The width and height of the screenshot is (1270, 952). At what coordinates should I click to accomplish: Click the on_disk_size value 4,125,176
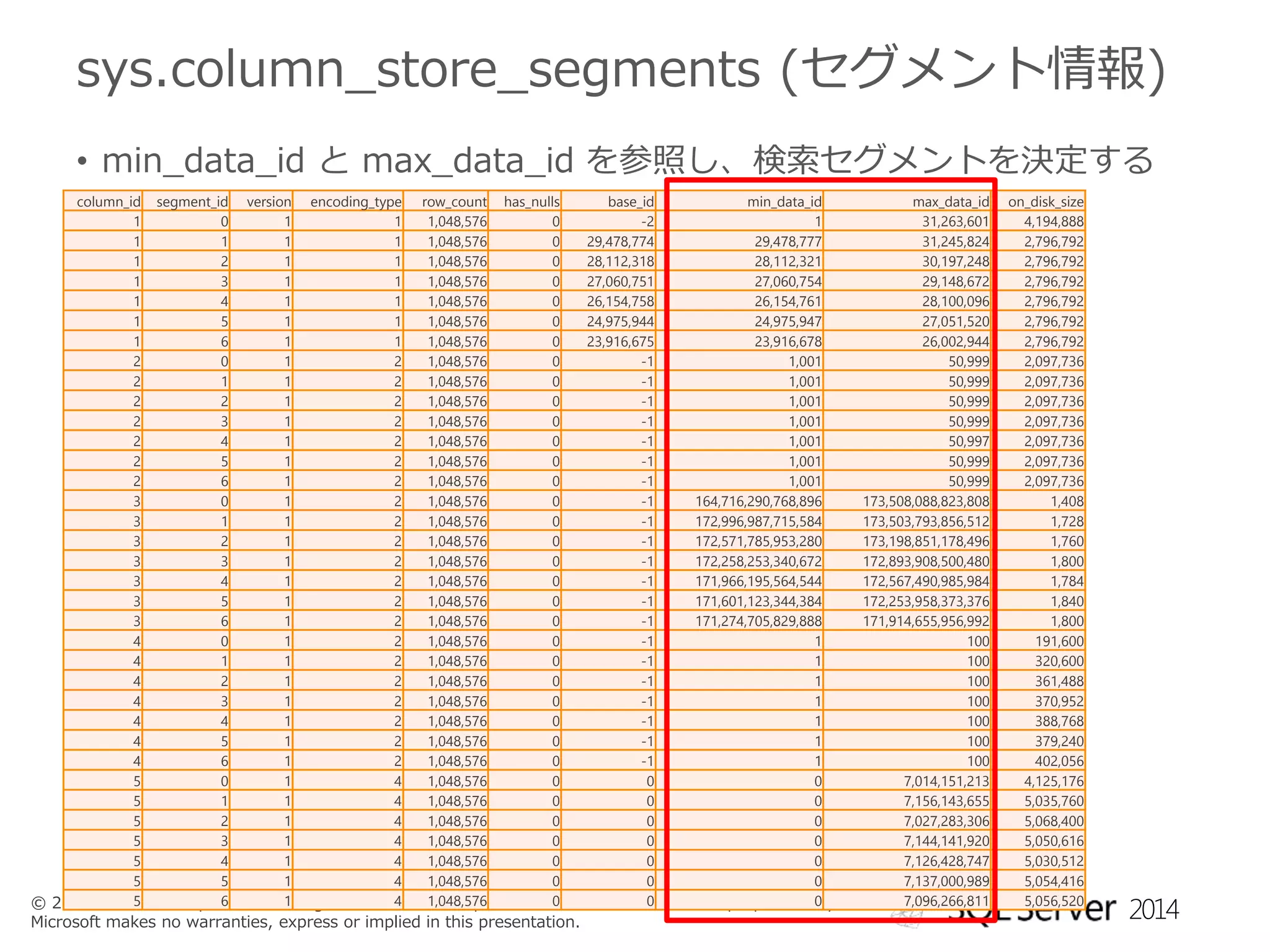[1054, 781]
